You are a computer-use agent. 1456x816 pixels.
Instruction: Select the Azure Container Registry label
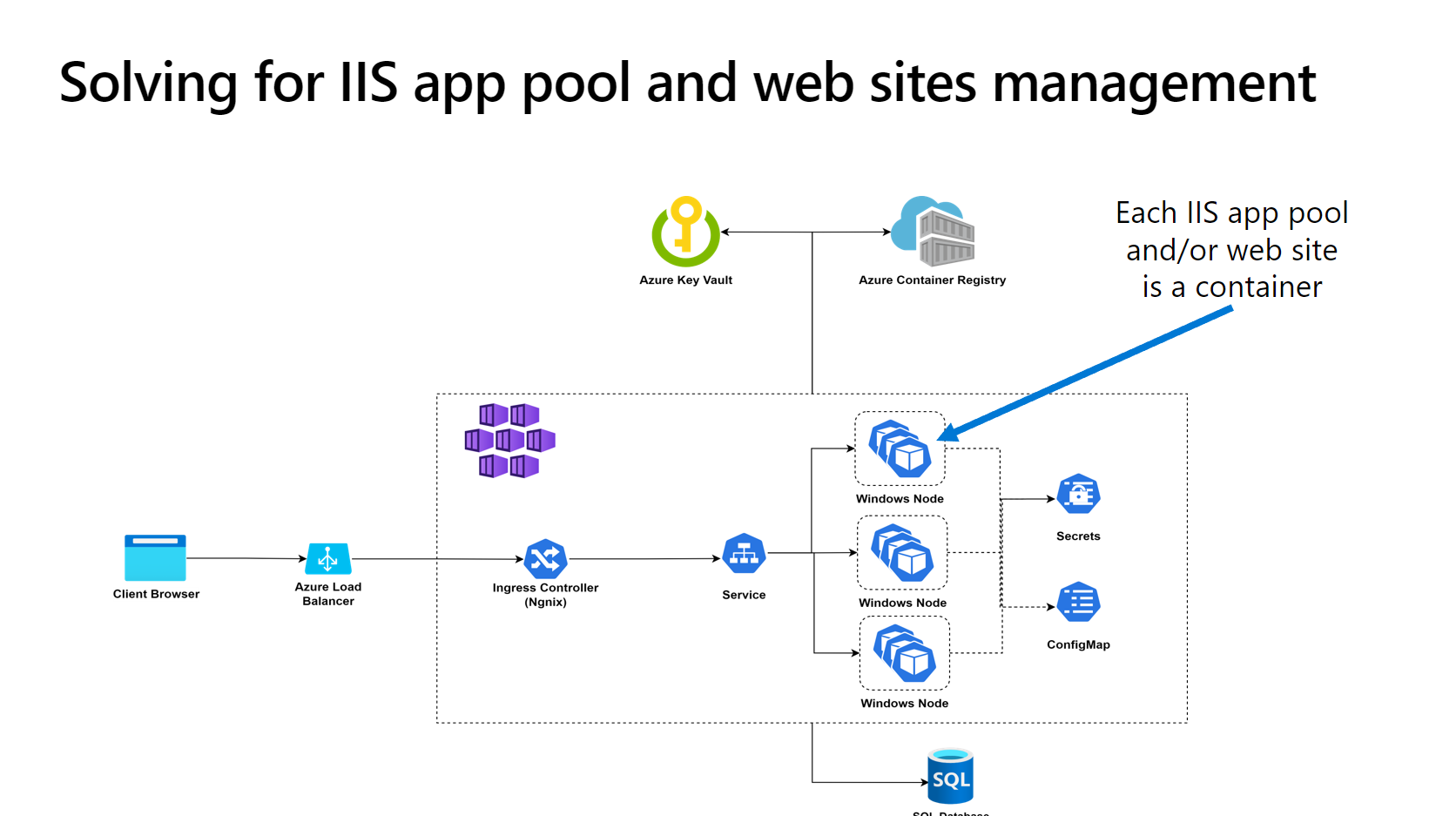click(x=933, y=280)
